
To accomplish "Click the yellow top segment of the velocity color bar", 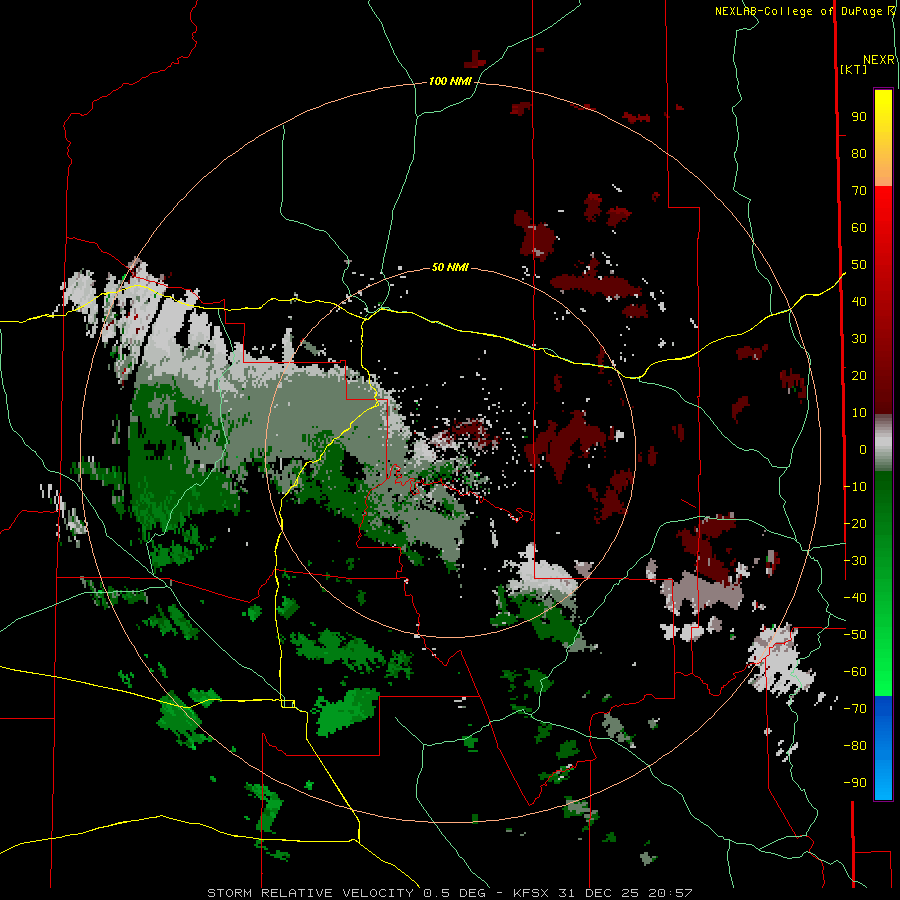I will coord(883,138).
